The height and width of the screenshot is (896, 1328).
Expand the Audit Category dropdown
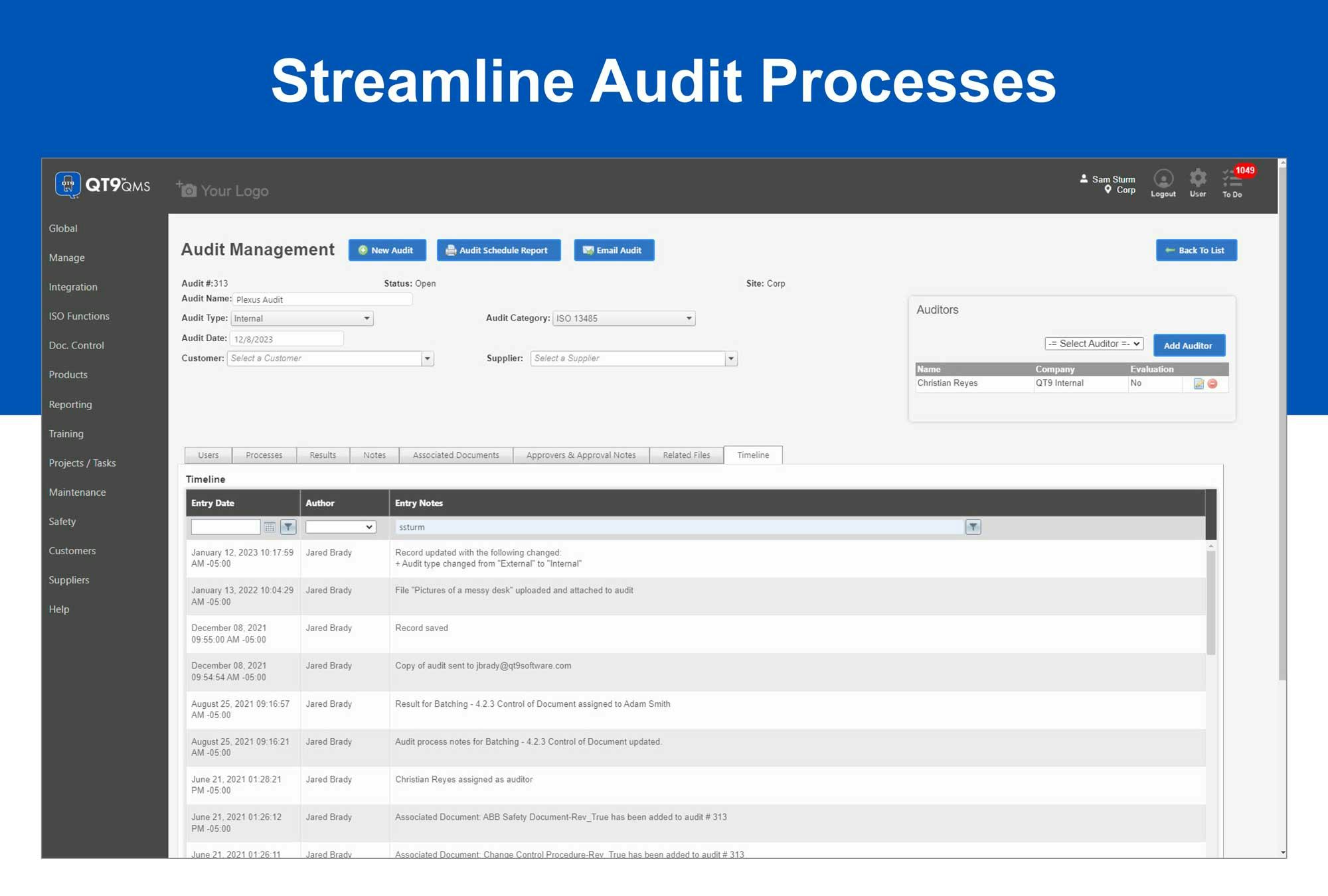click(x=623, y=319)
